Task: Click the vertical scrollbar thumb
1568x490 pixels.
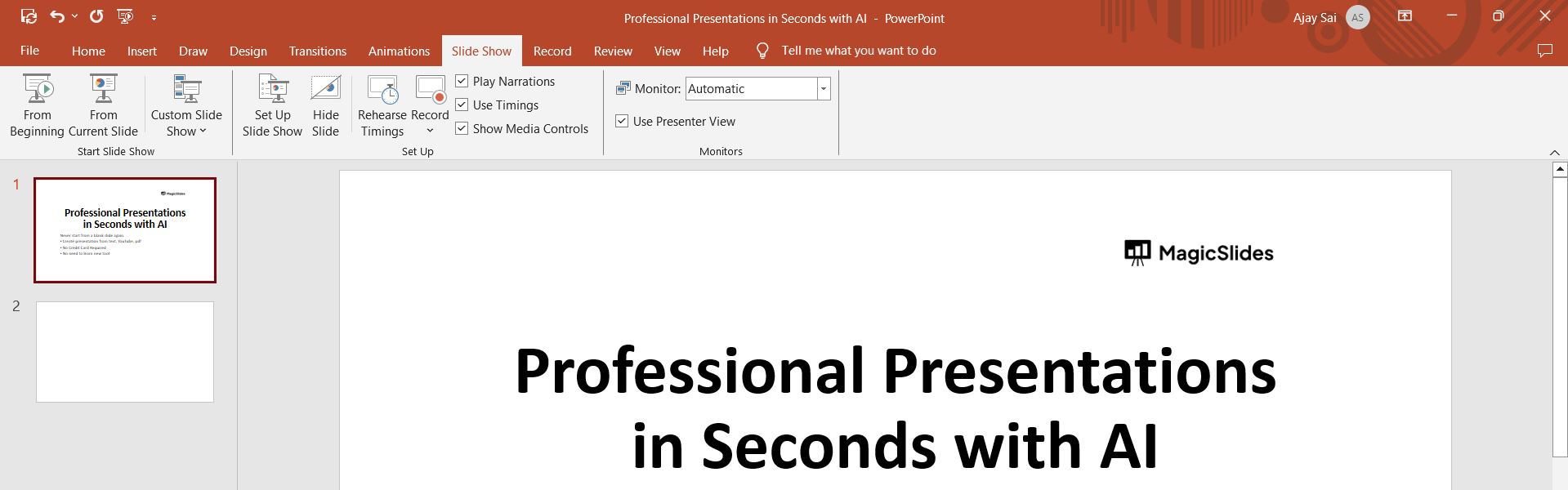Action: click(1560, 317)
